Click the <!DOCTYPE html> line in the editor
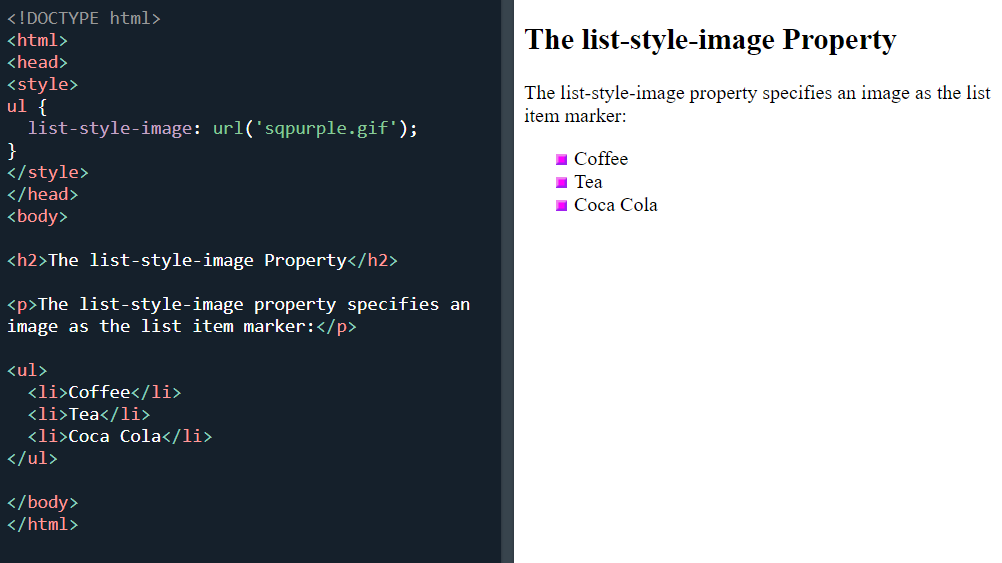 84,19
